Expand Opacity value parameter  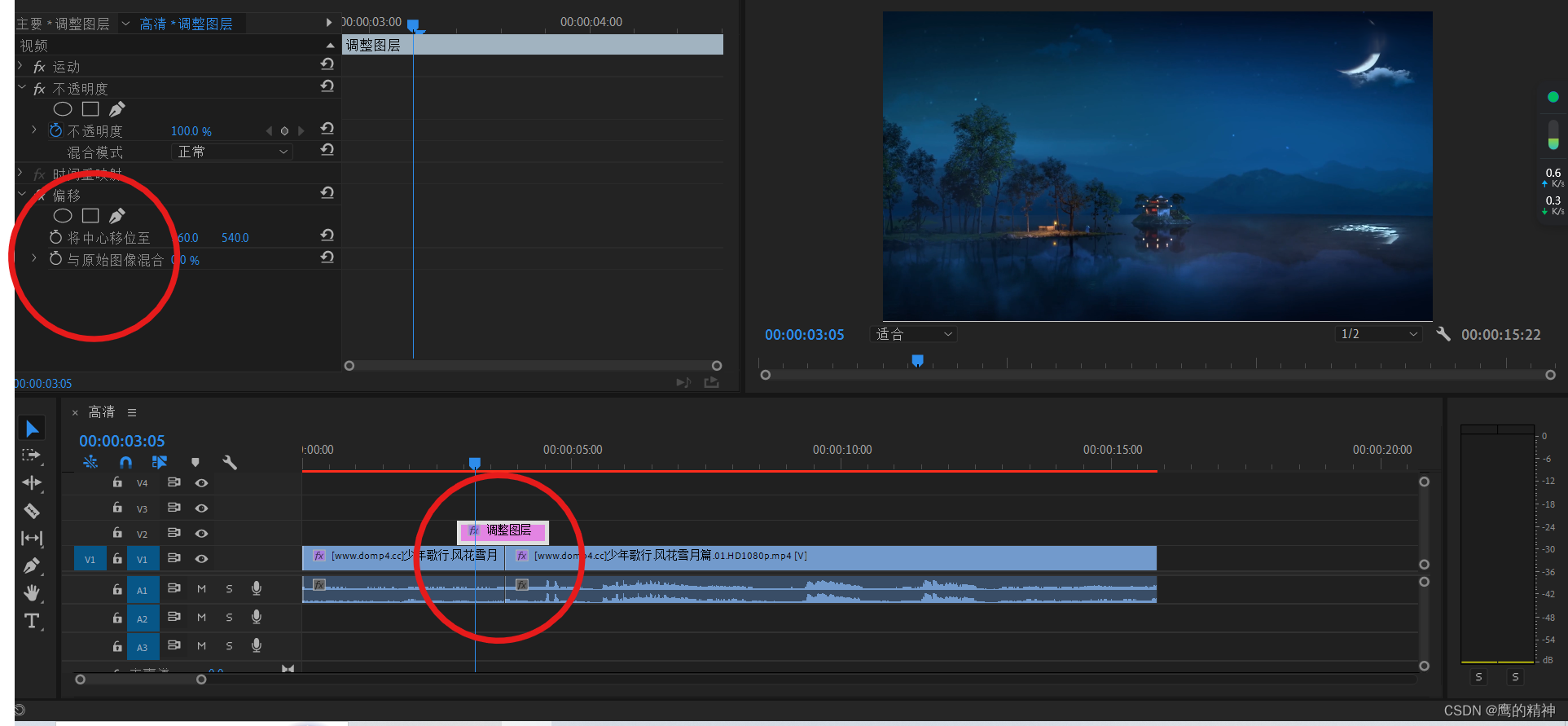34,130
